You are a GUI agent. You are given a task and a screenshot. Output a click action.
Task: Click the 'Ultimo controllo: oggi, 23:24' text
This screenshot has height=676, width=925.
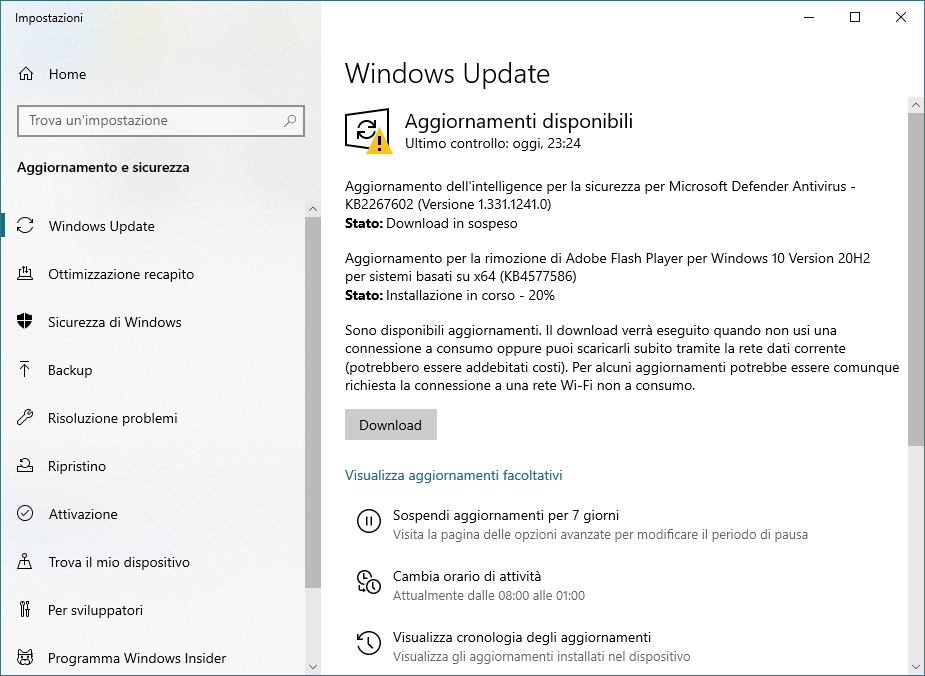(x=493, y=143)
